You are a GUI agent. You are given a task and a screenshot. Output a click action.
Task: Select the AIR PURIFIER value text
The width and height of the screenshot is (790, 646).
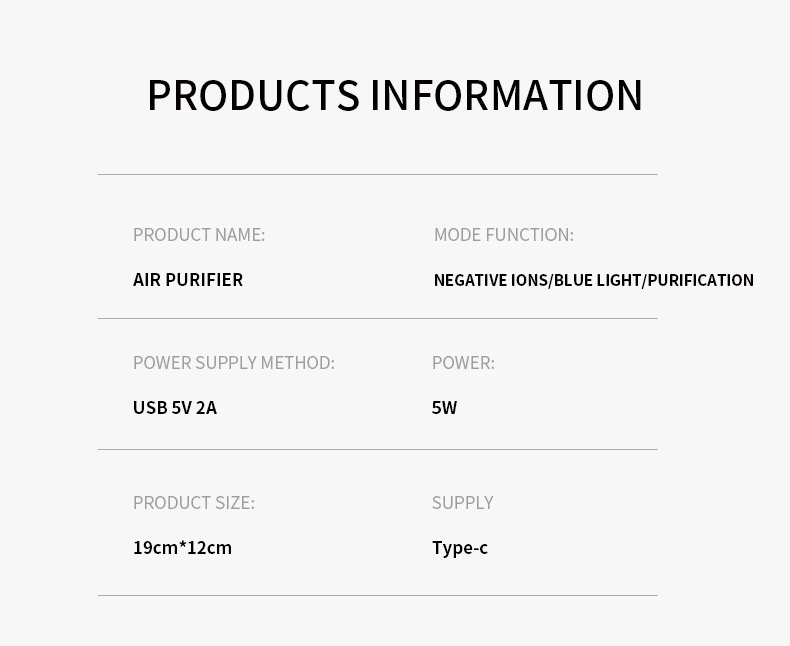(188, 280)
